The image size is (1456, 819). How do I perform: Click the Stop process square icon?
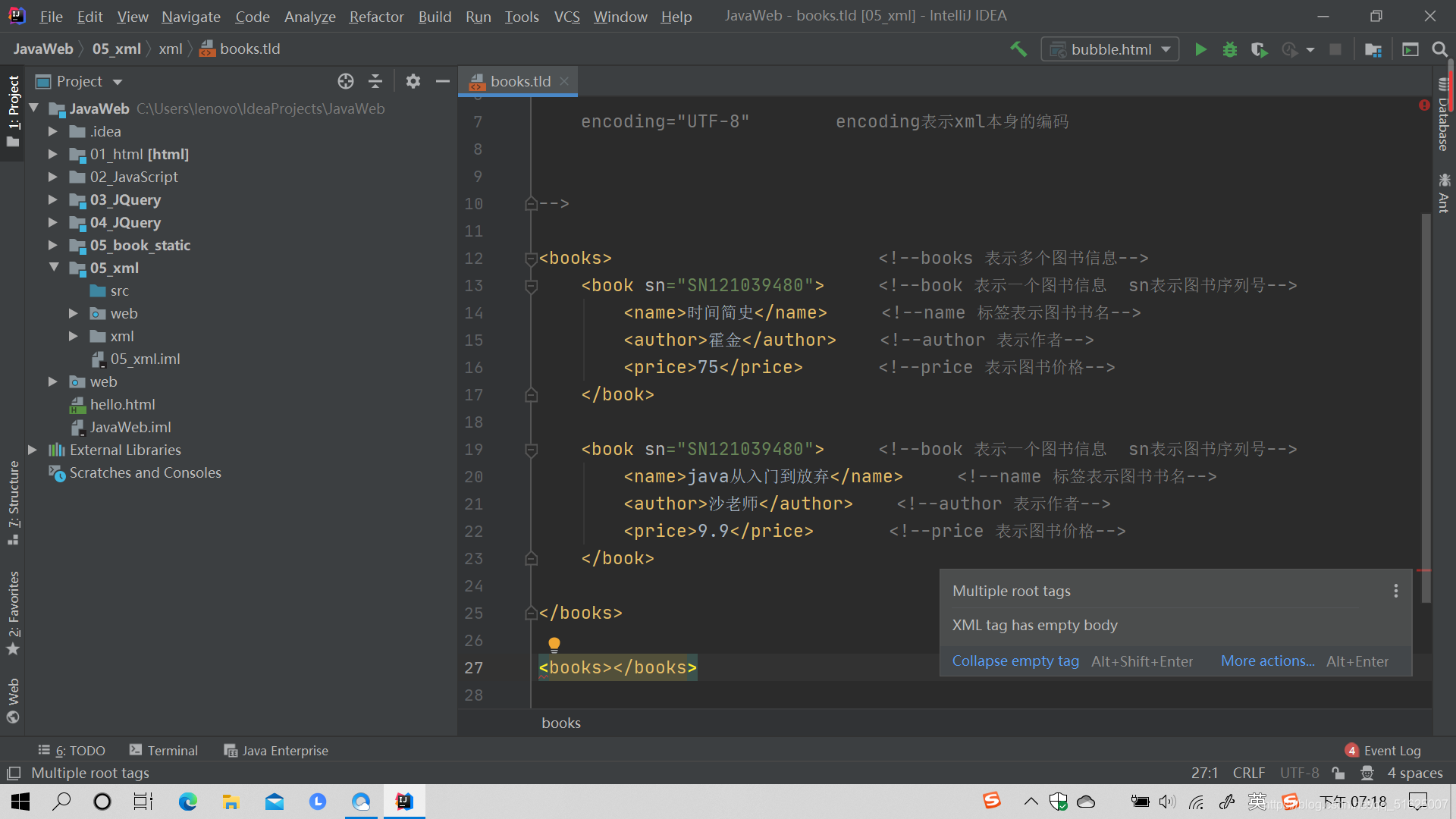point(1335,49)
